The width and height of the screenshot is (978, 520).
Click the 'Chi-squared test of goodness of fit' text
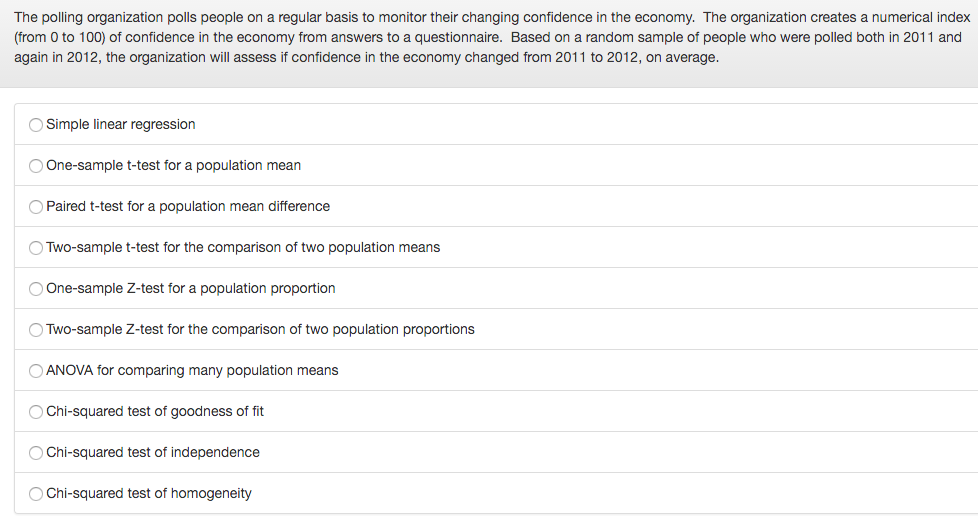(155, 412)
